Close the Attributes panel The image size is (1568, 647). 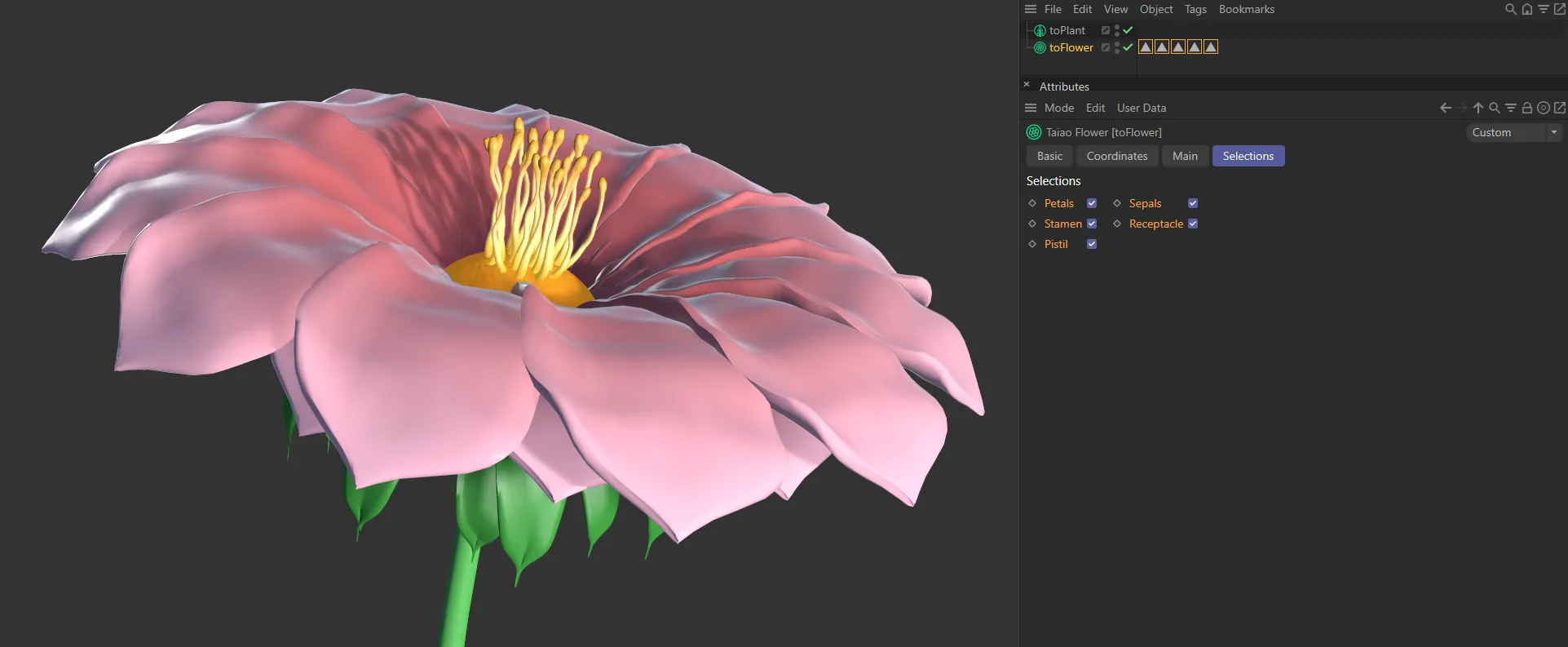(1027, 85)
